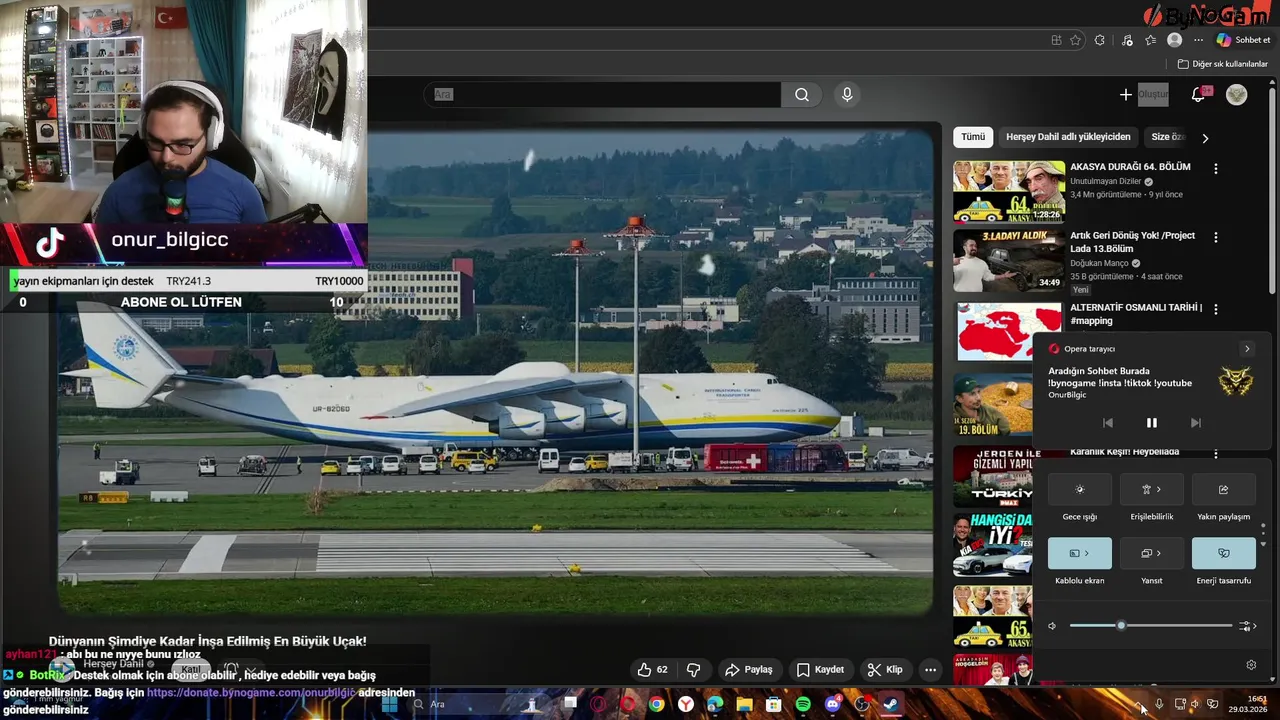Click the Sohbet et Copilot button
This screenshot has width=1280, height=720.
[x=1244, y=40]
